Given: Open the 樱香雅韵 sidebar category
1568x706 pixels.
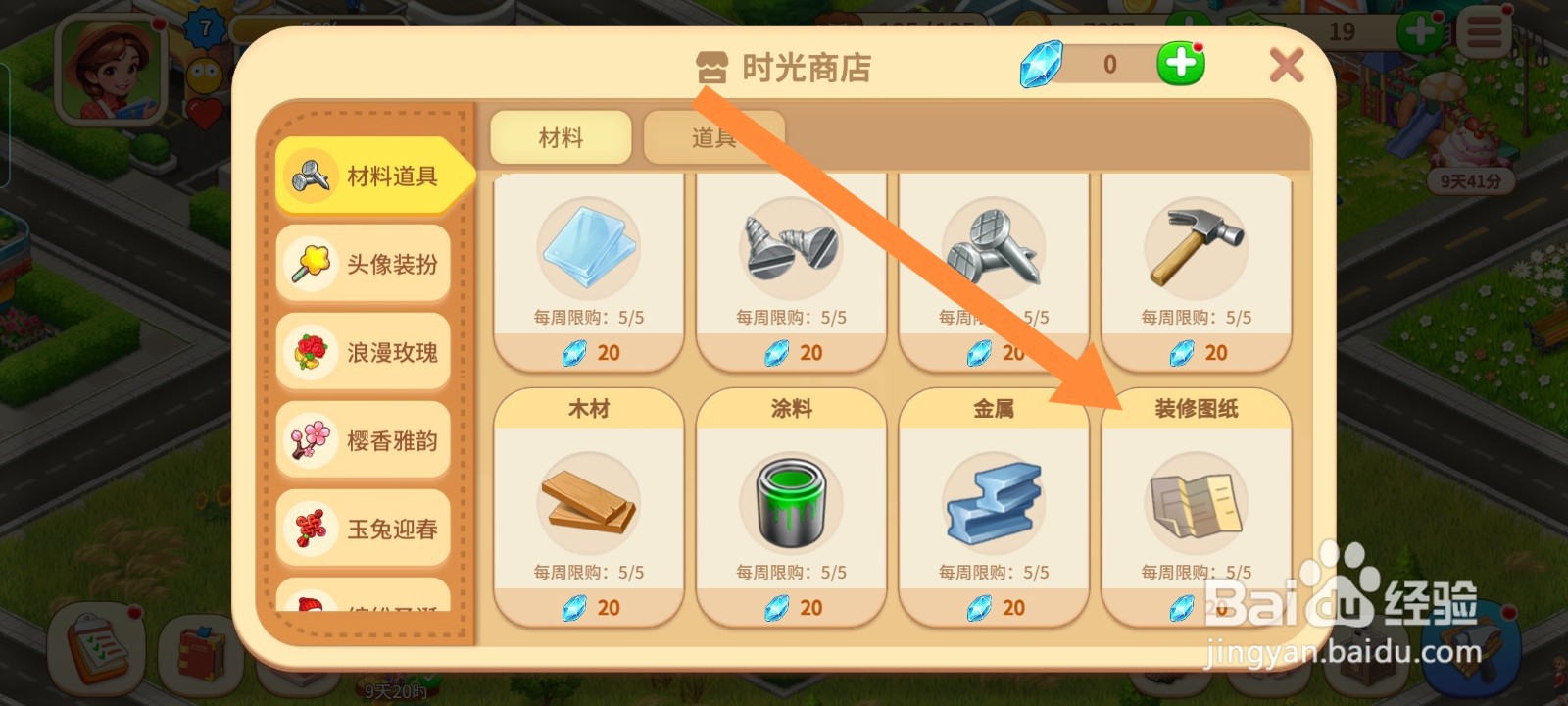Looking at the screenshot, I should click(364, 440).
